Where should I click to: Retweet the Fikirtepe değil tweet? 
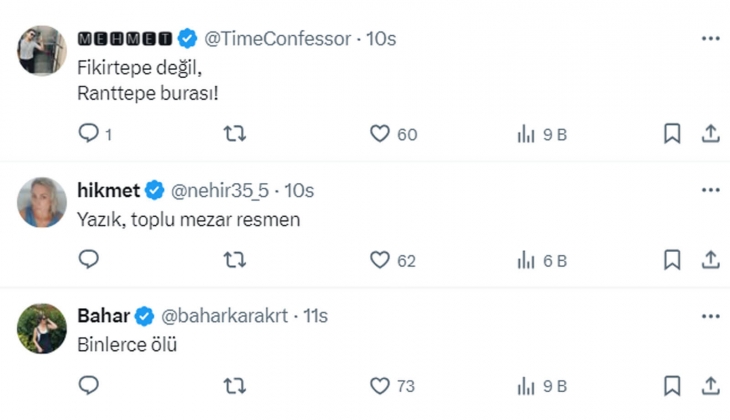pyautogui.click(x=235, y=134)
